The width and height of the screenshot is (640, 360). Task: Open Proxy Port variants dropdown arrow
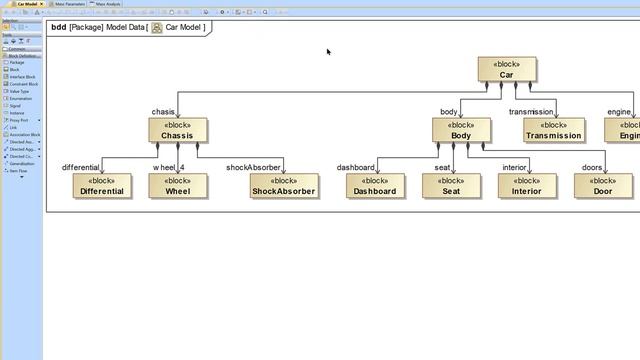(x=39, y=120)
